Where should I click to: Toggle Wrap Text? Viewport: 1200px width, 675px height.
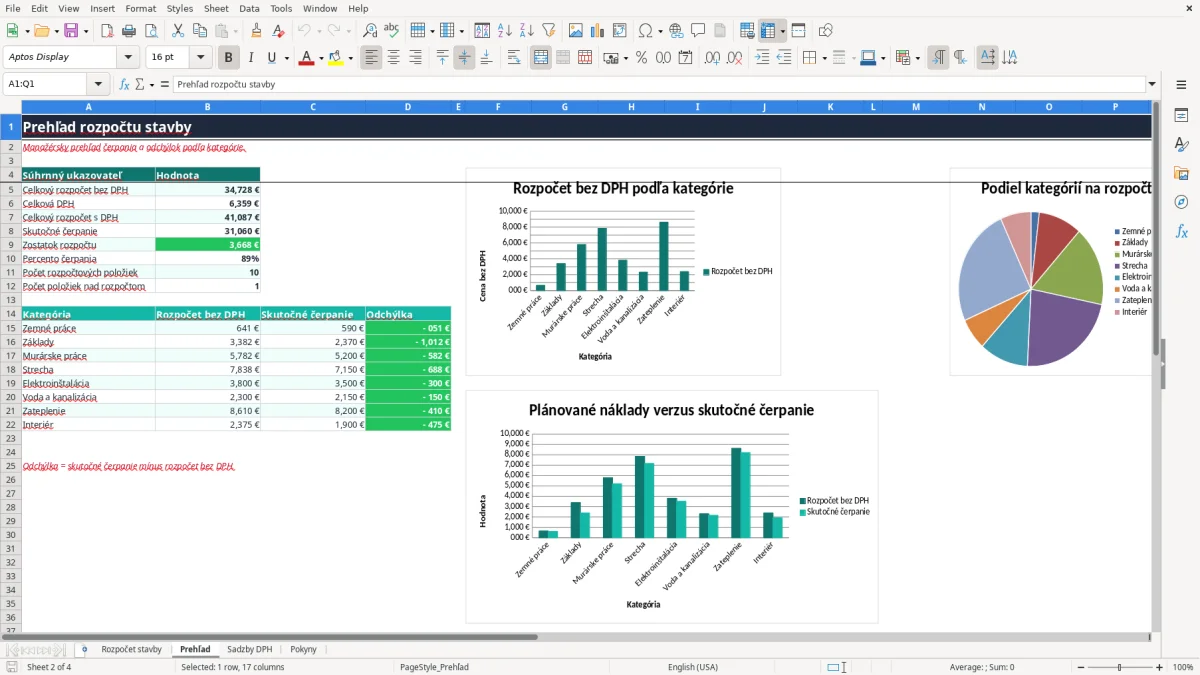pyautogui.click(x=514, y=58)
